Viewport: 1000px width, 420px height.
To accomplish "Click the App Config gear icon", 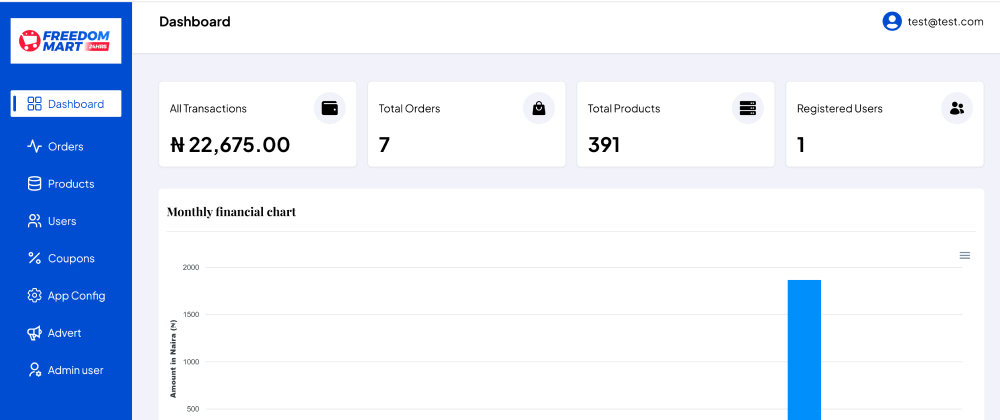I will point(34,296).
